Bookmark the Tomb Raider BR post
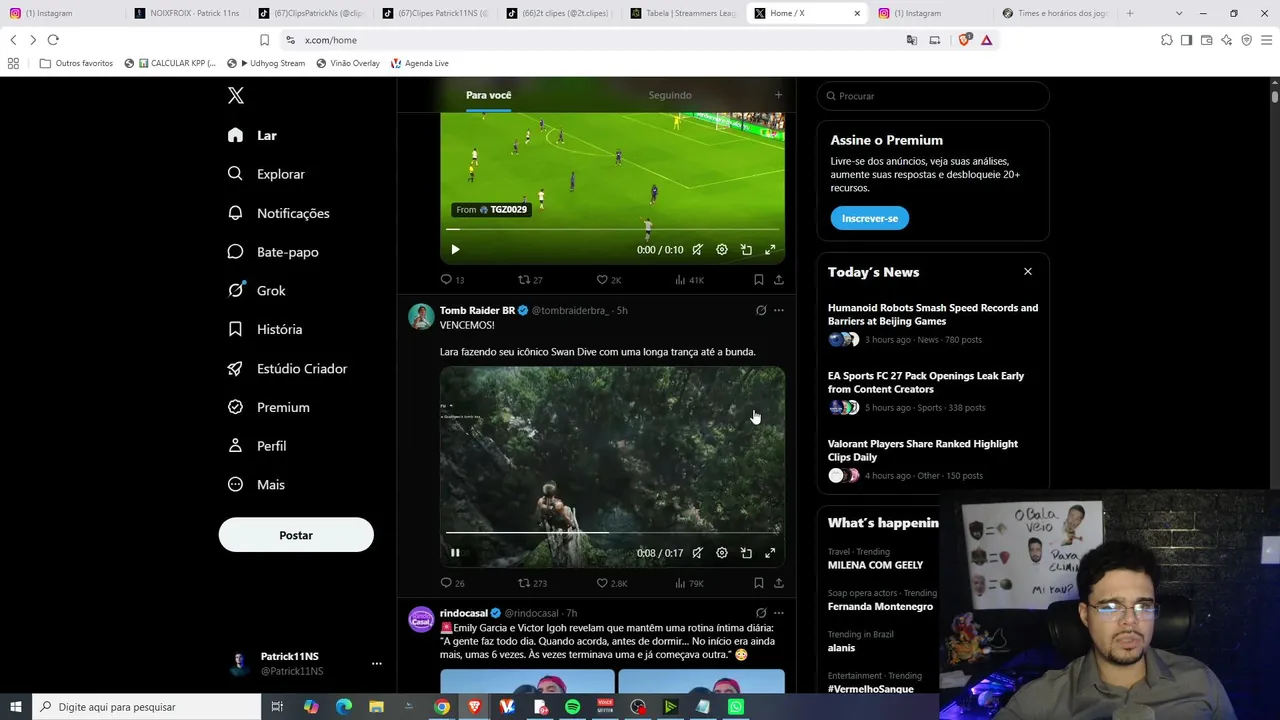 pyautogui.click(x=758, y=583)
